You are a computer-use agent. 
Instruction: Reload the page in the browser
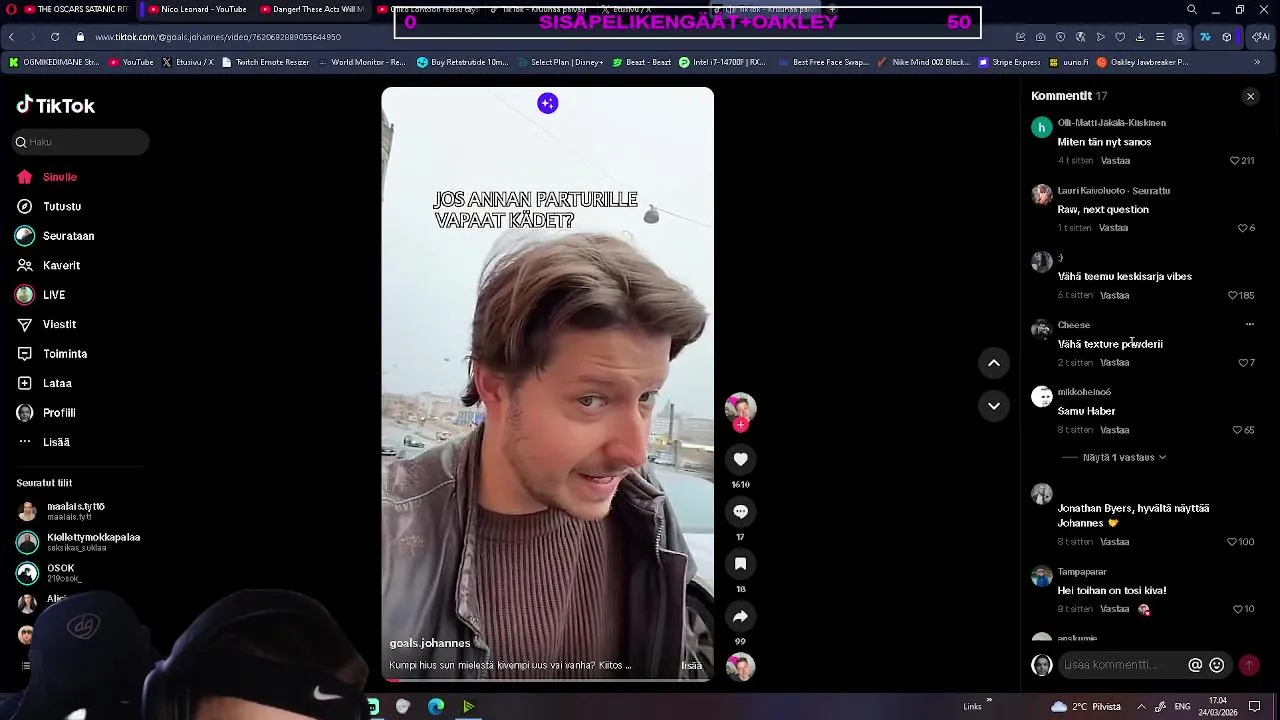[55, 37]
